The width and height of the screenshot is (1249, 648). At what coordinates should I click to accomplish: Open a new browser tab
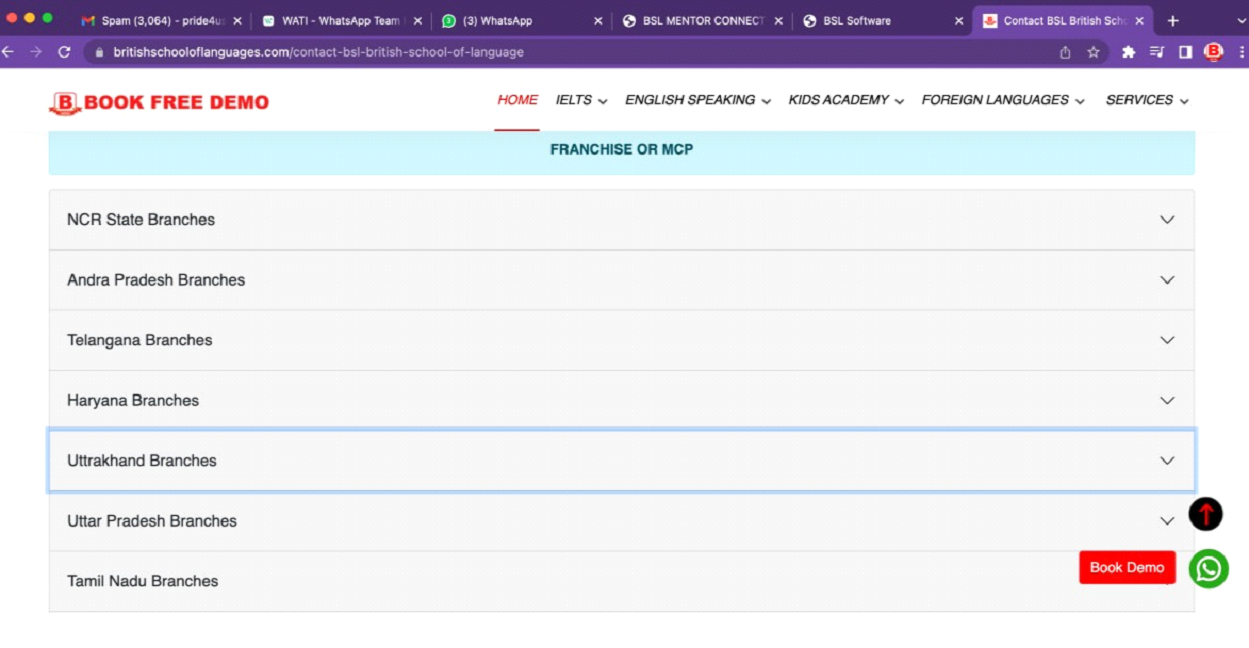click(1173, 20)
